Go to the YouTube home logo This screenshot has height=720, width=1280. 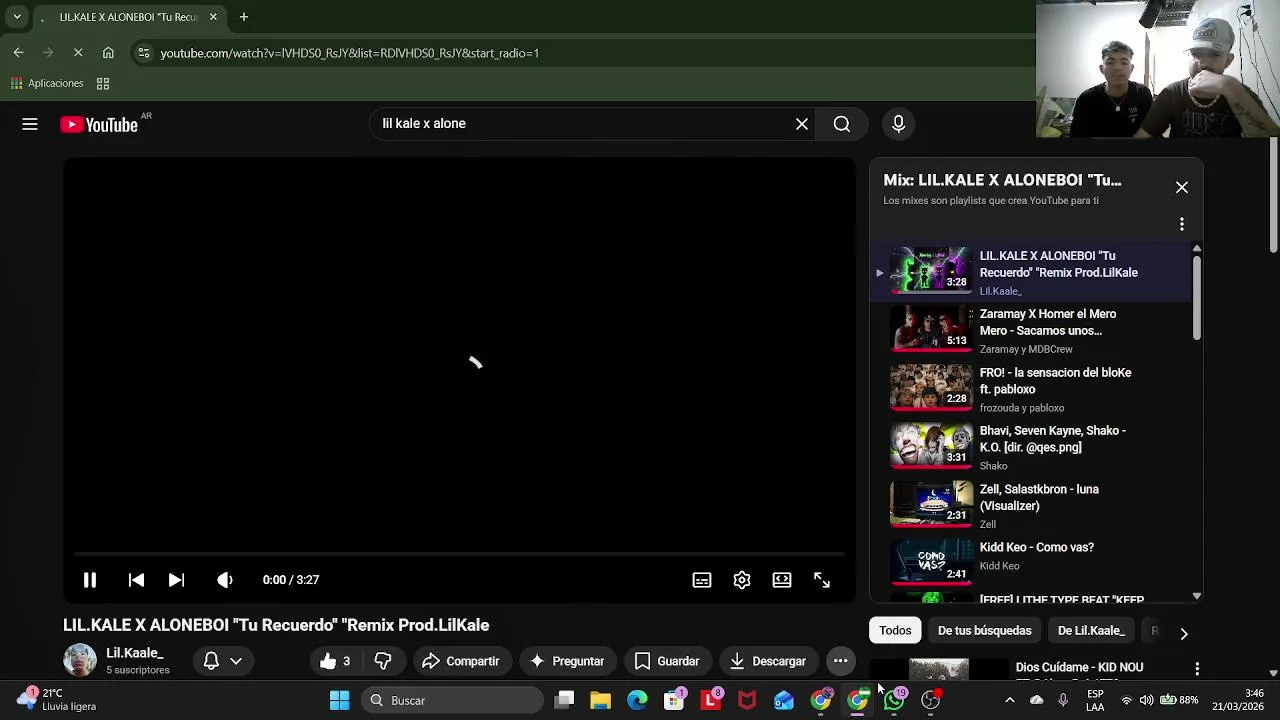pos(99,124)
